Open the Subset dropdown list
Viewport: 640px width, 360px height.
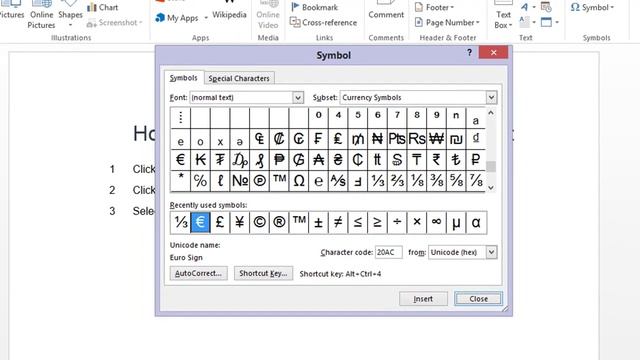point(491,98)
